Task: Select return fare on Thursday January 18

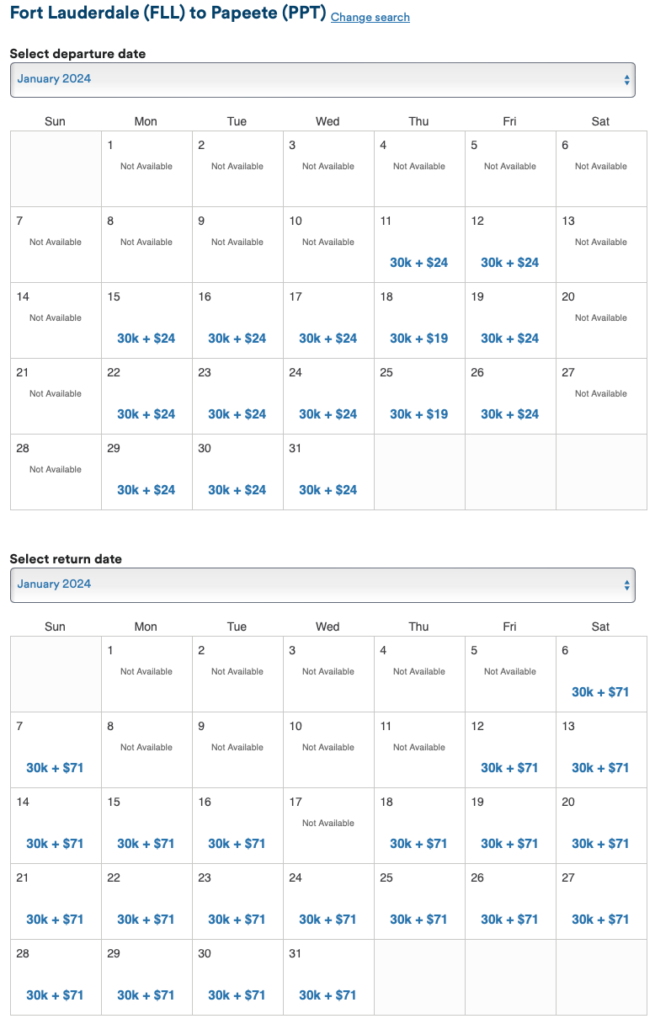Action: pos(419,844)
